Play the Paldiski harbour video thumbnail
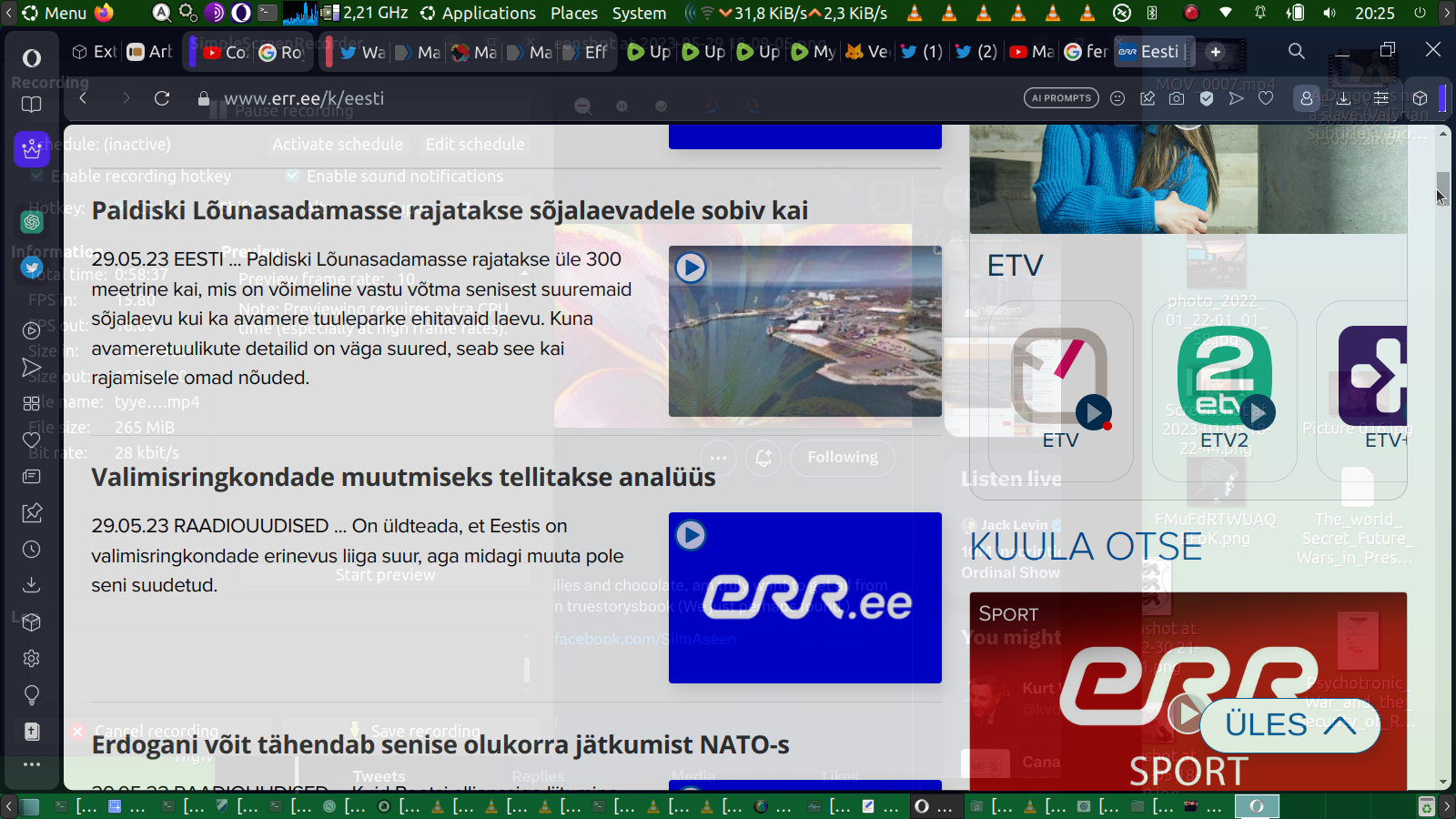Viewport: 1456px width, 819px height. (691, 268)
